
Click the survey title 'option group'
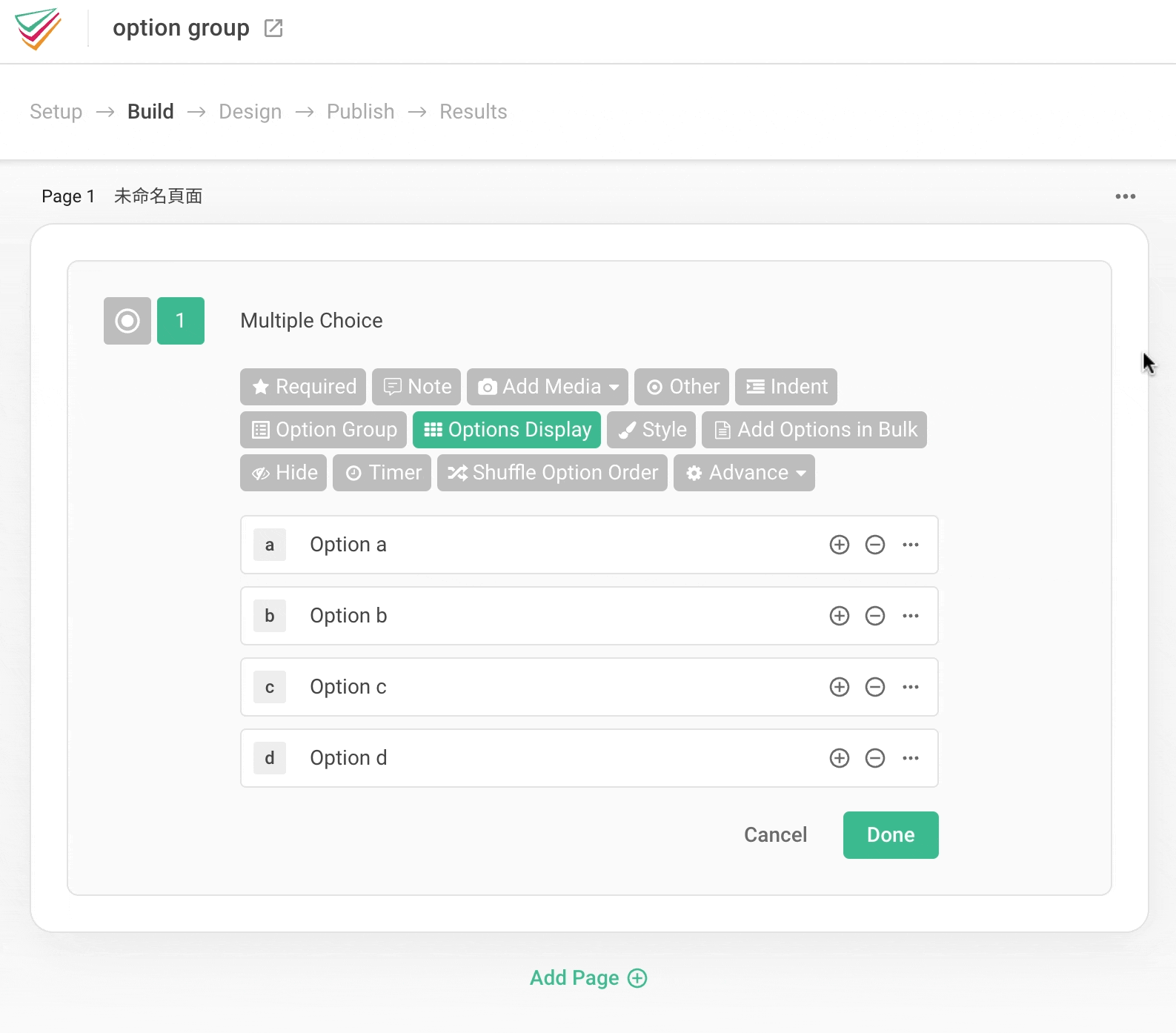pyautogui.click(x=181, y=28)
